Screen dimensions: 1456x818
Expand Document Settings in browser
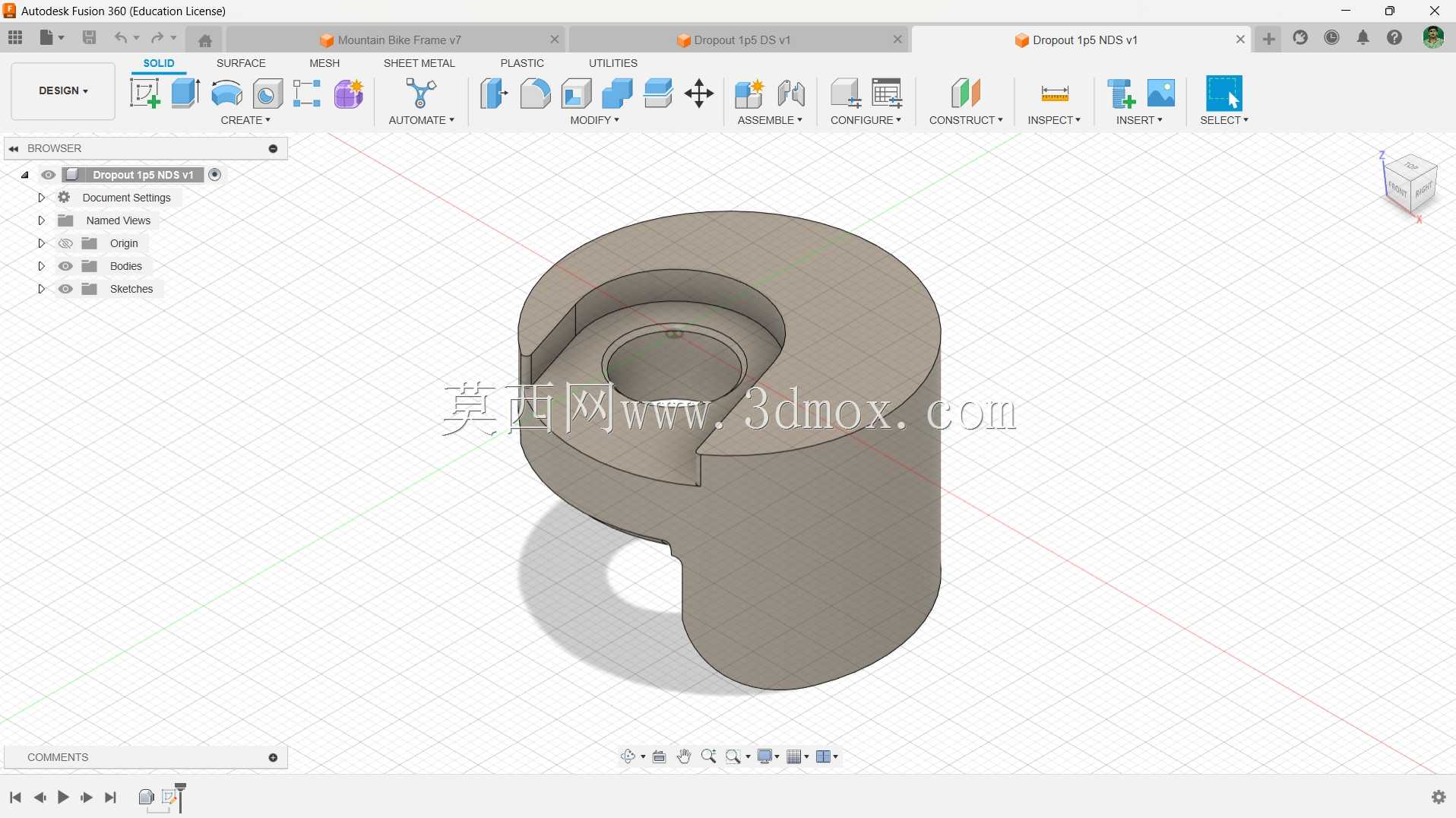(42, 198)
